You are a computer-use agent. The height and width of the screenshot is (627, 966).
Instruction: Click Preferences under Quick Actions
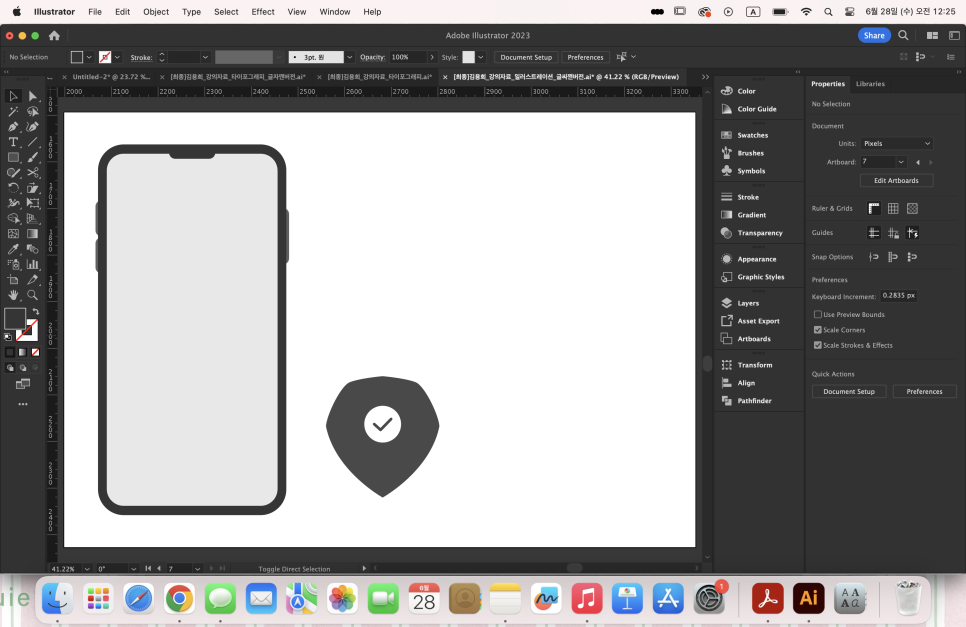coord(924,392)
